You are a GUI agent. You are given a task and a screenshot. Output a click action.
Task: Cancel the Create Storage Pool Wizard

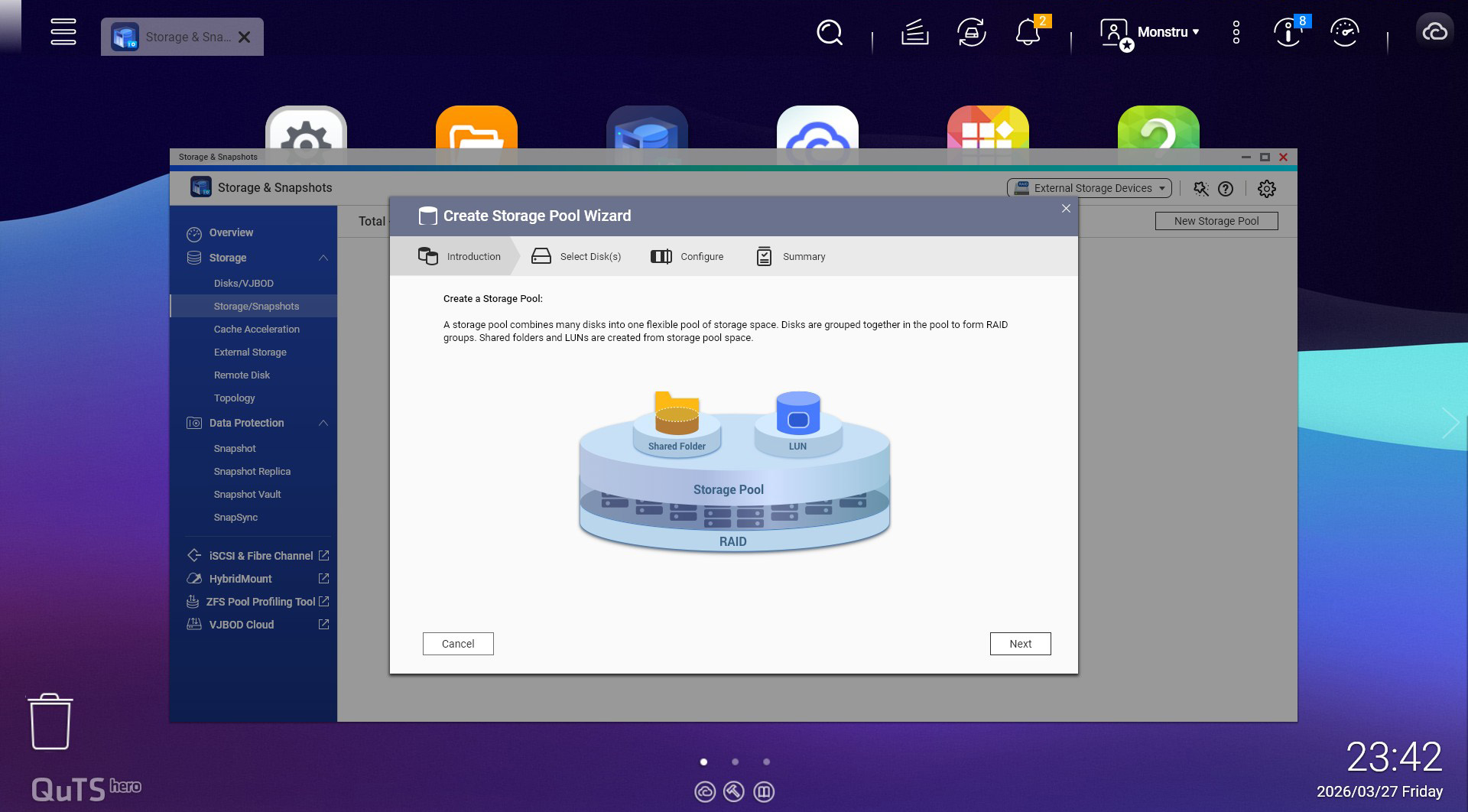click(458, 644)
